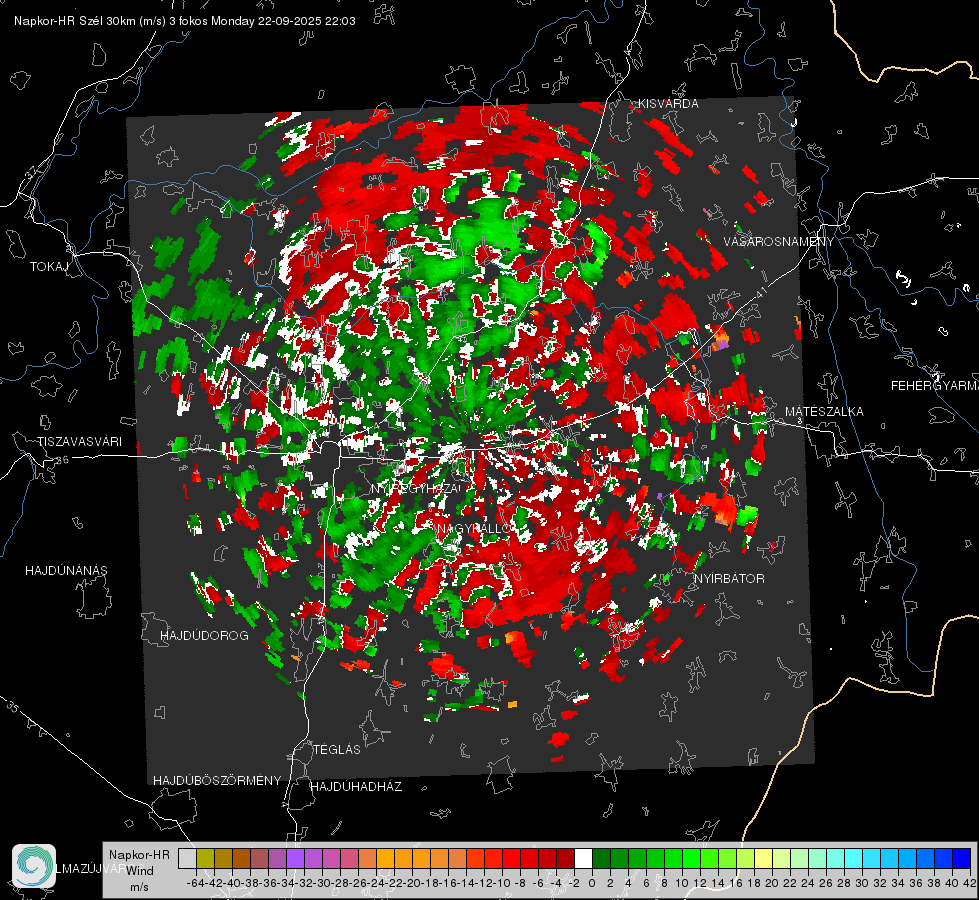
Task: Click the TOKAJ map label
Action: point(49,267)
